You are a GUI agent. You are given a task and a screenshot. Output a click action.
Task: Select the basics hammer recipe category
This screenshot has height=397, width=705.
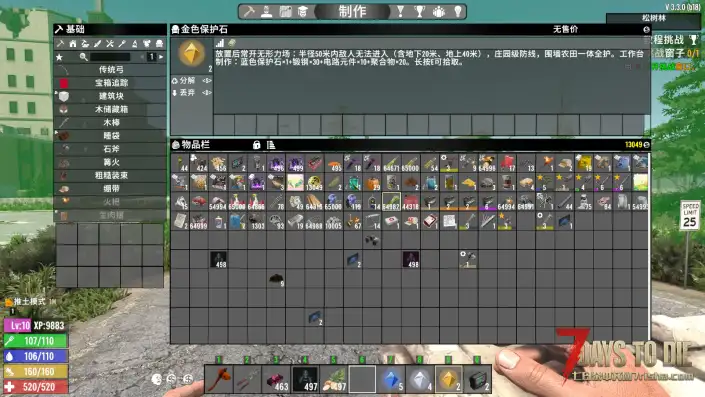(x=60, y=44)
